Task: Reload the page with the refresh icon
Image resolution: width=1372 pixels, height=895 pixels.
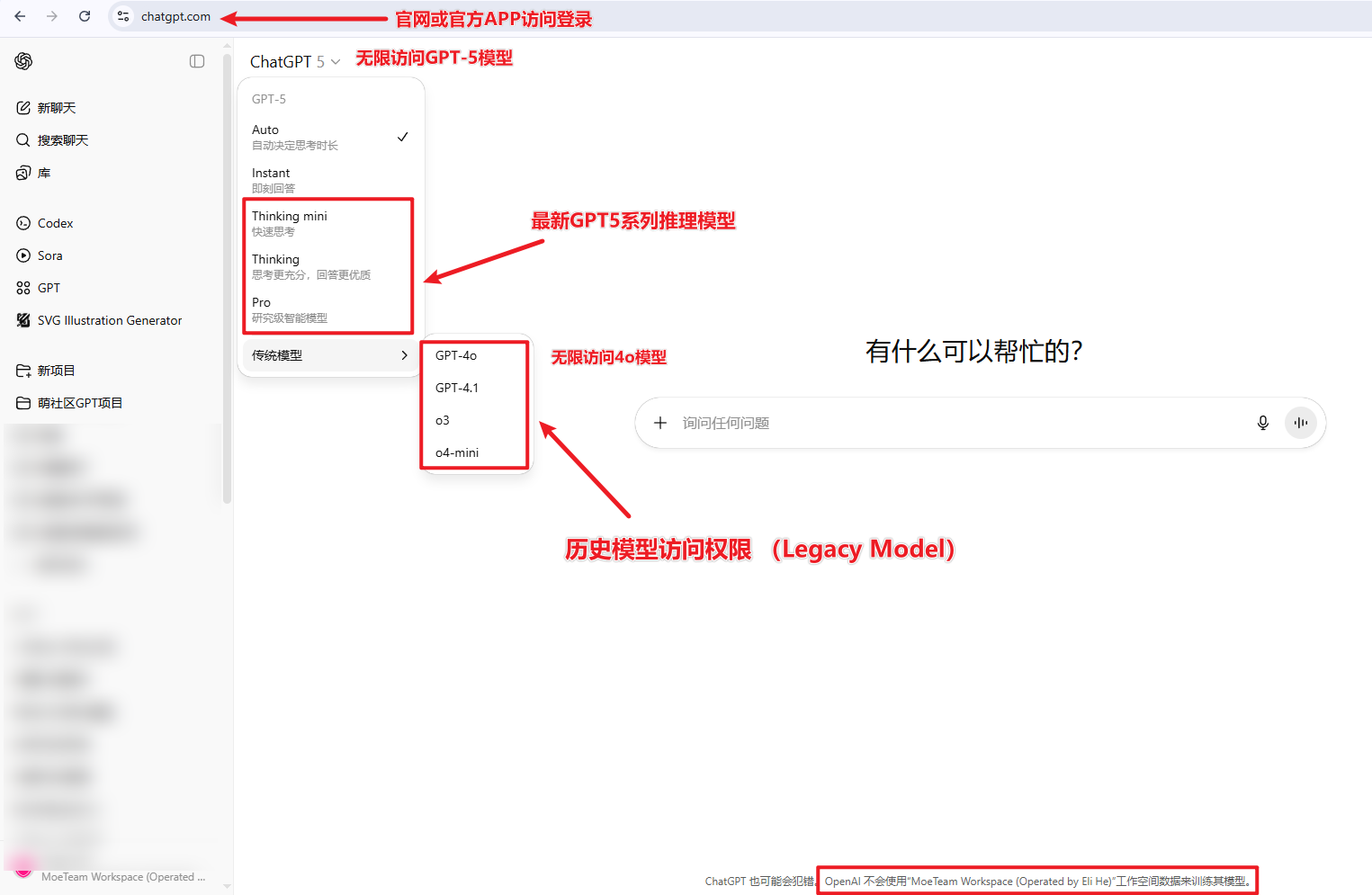Action: (x=85, y=16)
